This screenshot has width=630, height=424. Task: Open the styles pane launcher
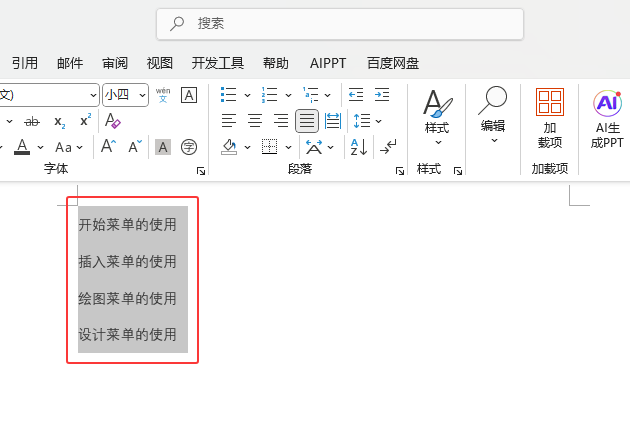pos(458,171)
